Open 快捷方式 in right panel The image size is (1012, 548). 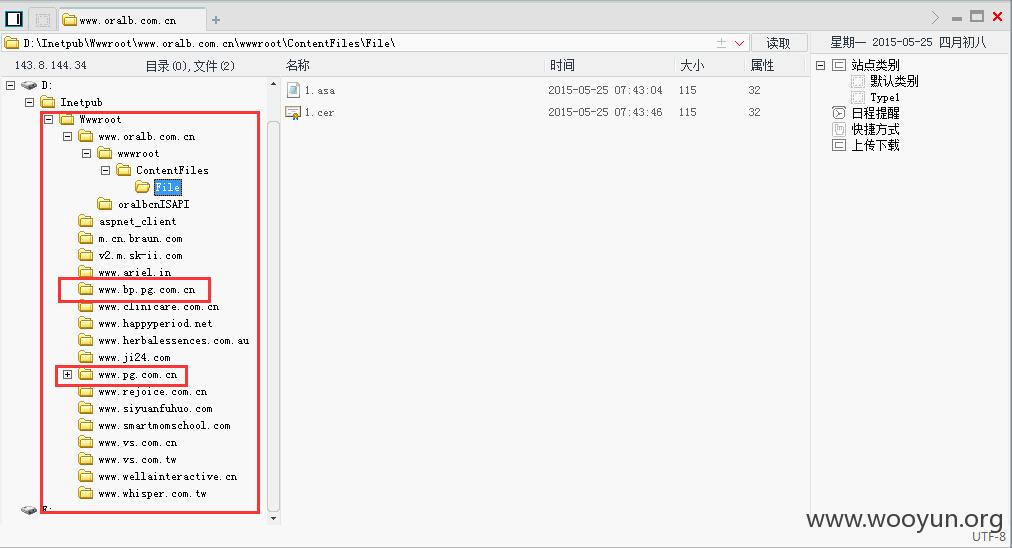coord(875,129)
